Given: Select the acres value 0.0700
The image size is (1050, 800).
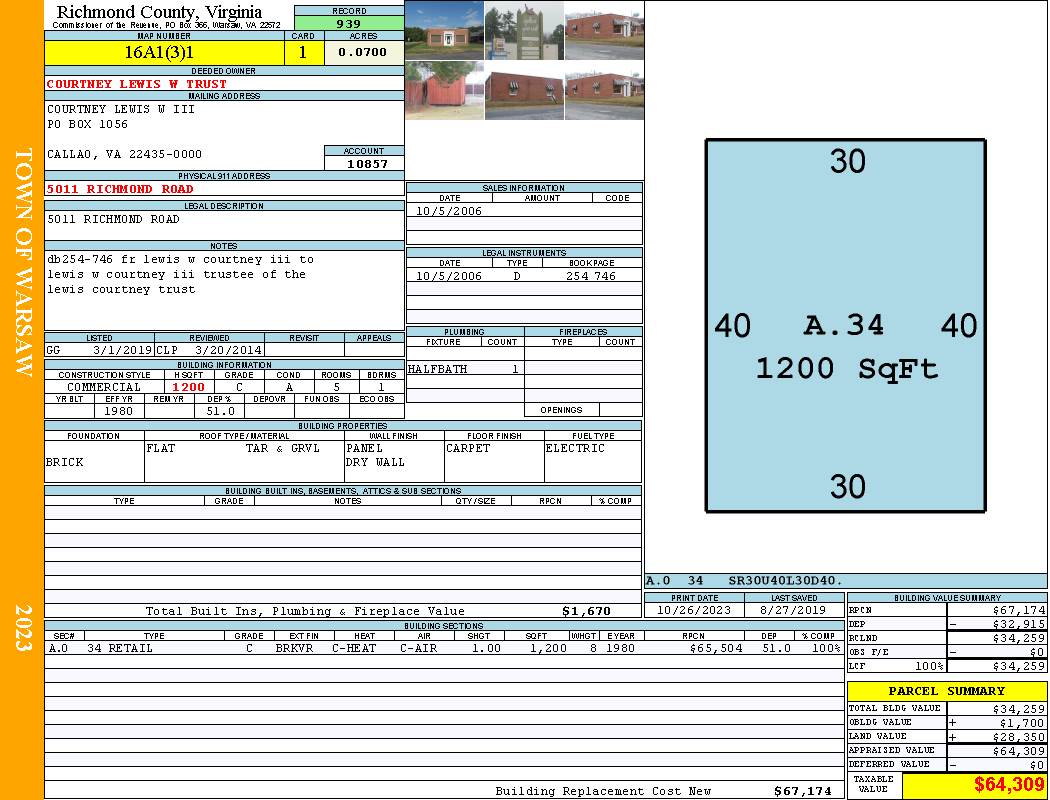Looking at the screenshot, I should coord(362,52).
